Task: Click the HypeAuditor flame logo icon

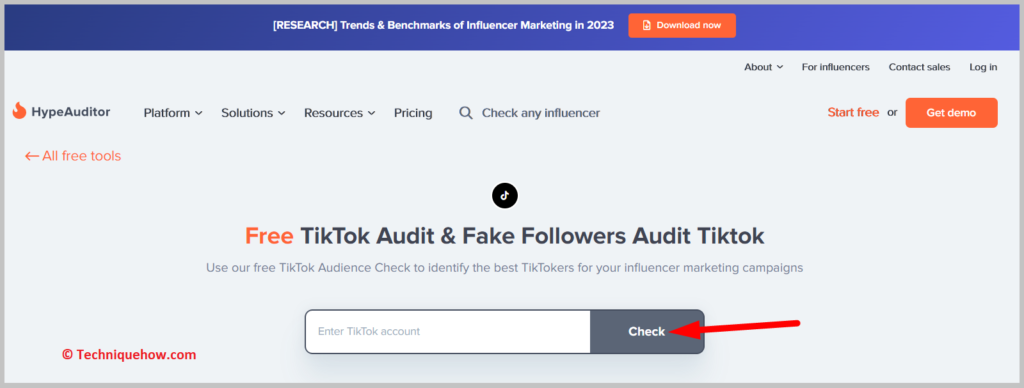Action: (x=19, y=111)
